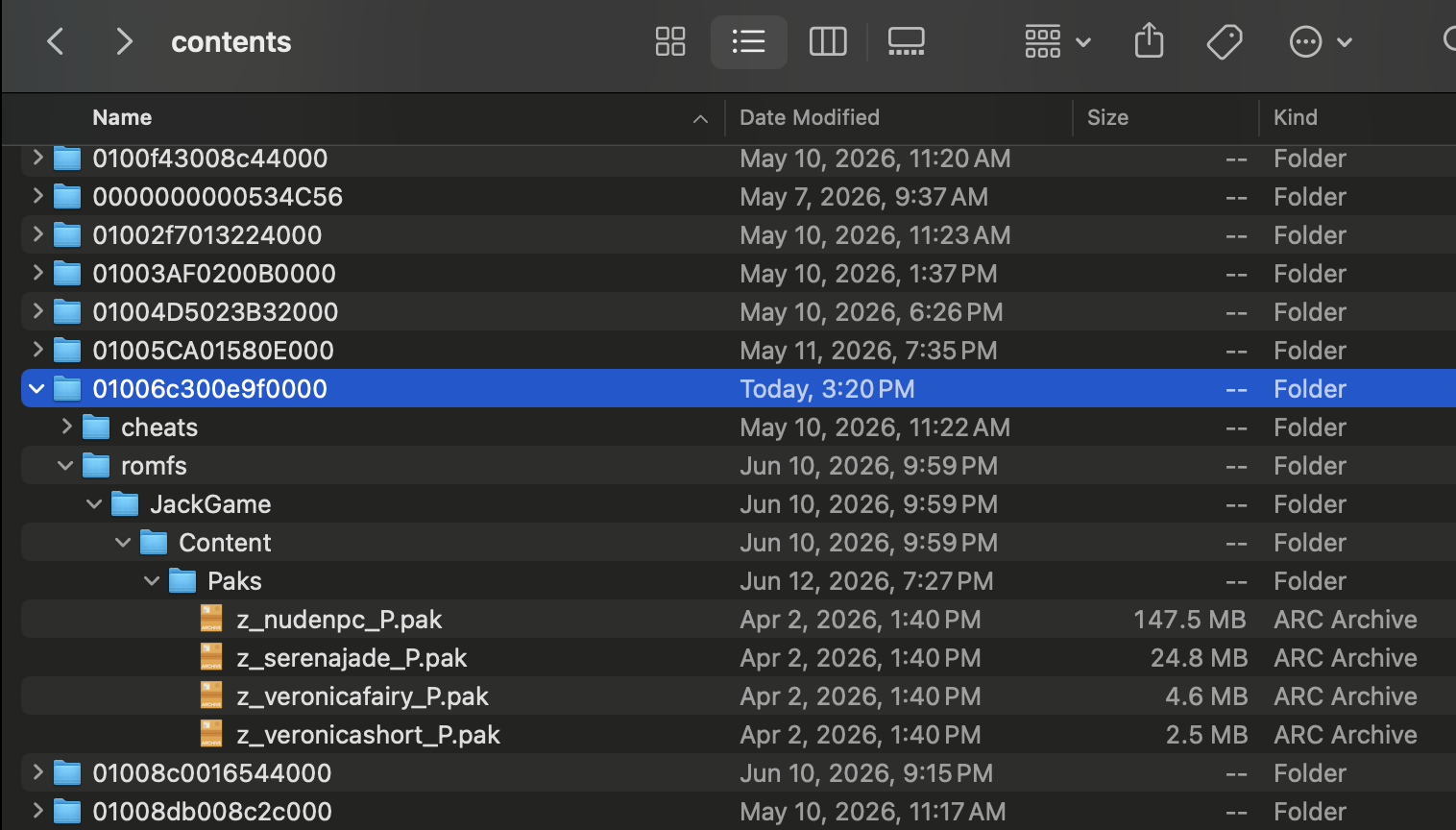The height and width of the screenshot is (830, 1456).
Task: Sort by the Name column header
Action: (x=122, y=117)
